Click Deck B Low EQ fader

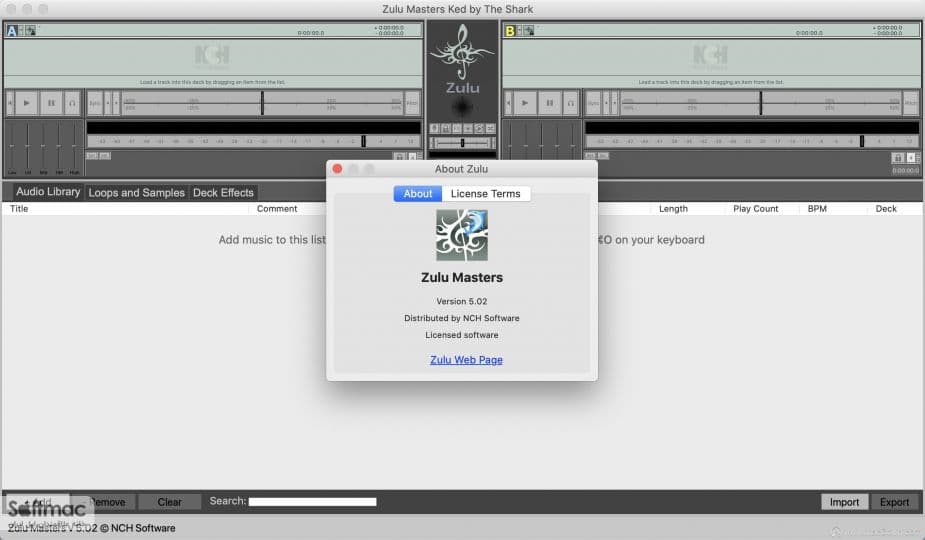(510, 146)
